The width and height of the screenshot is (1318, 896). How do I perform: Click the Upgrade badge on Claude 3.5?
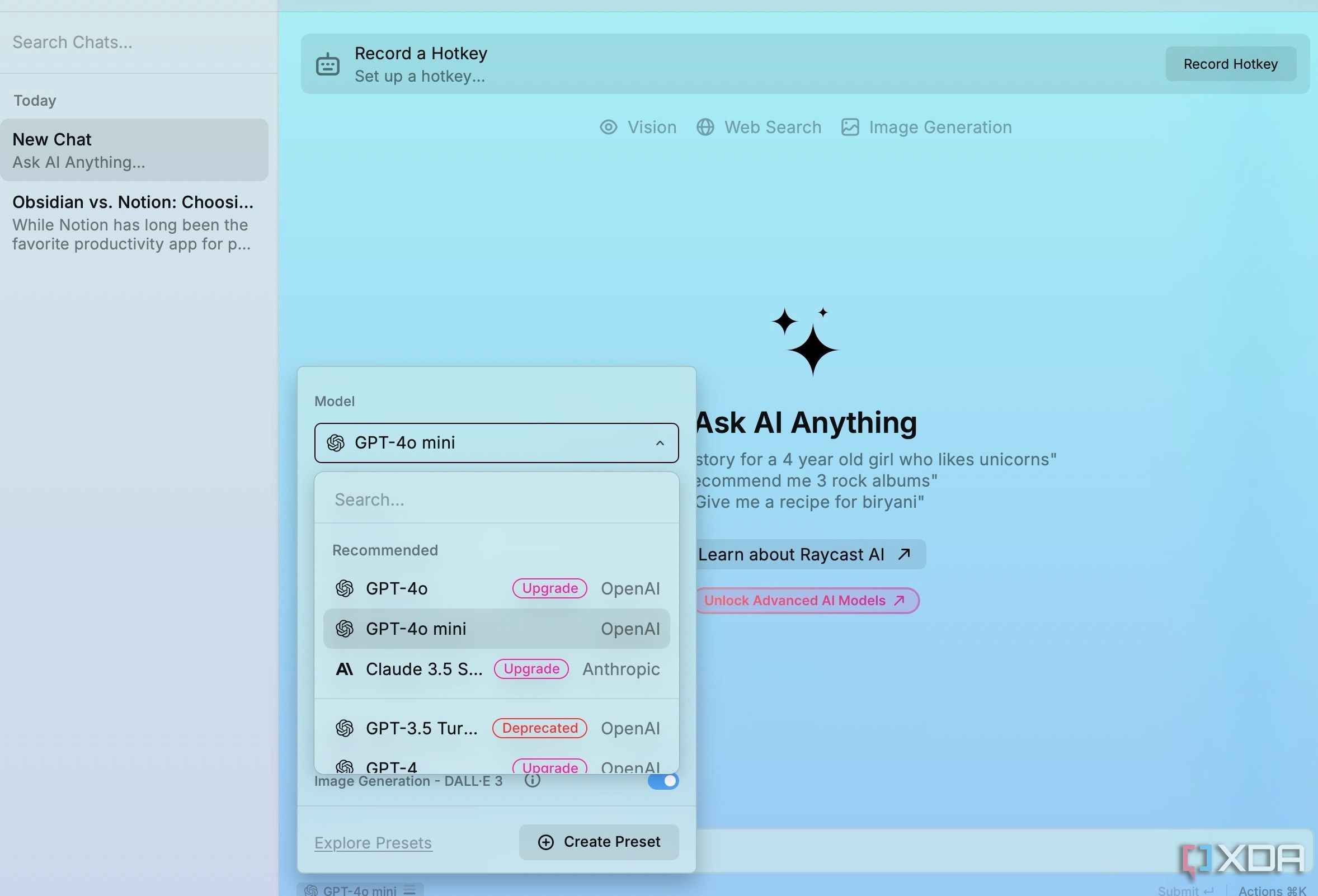531,669
